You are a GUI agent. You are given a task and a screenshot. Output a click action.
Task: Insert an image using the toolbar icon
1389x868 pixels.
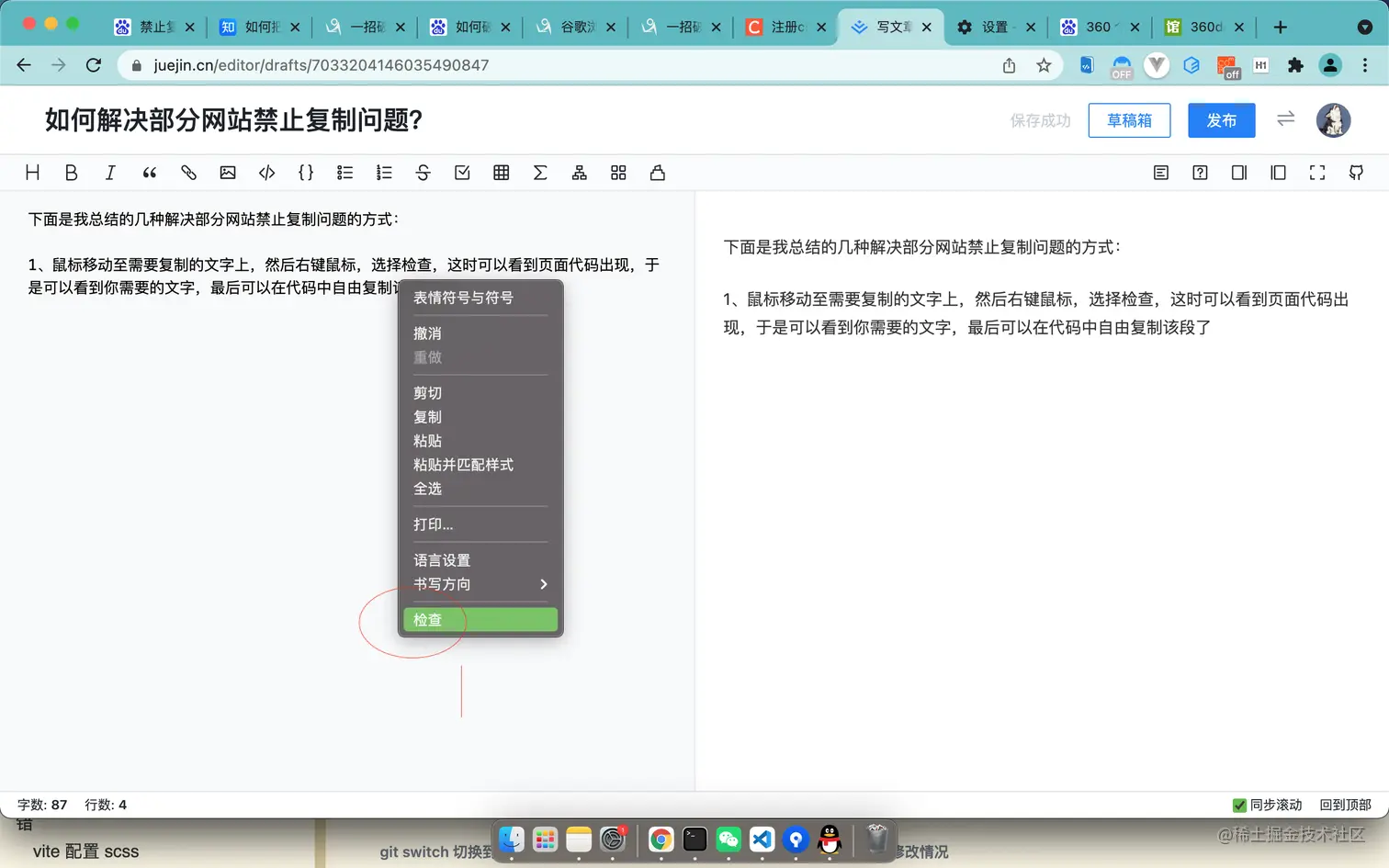pos(227,173)
